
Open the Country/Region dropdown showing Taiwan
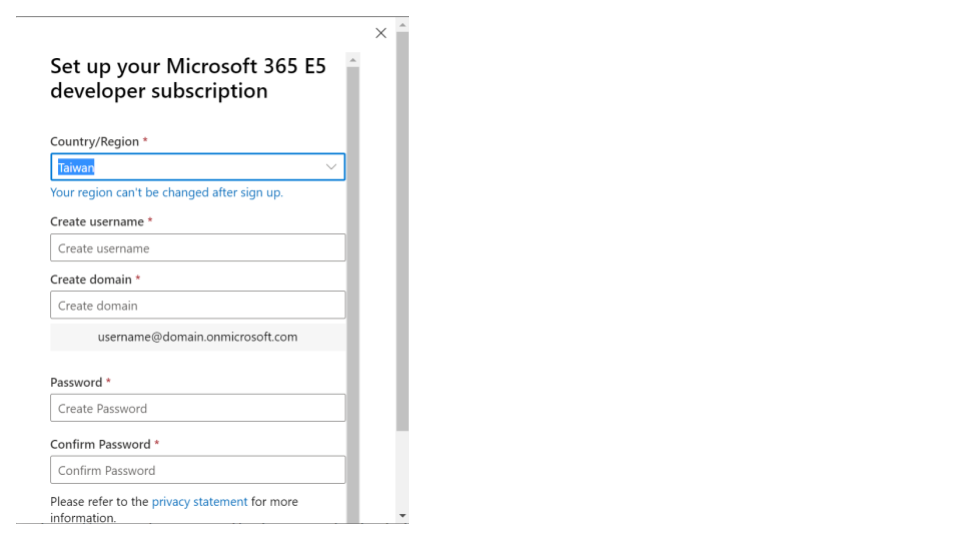coord(198,167)
